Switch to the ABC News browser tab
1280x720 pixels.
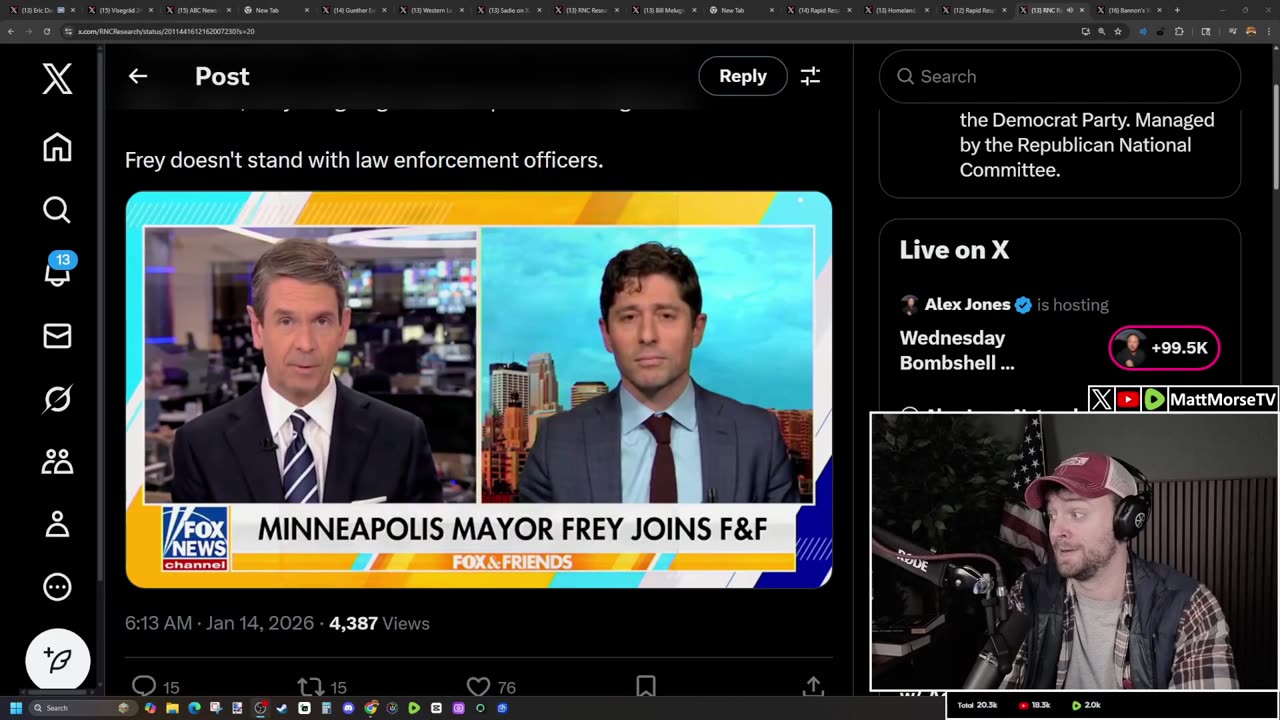200,10
